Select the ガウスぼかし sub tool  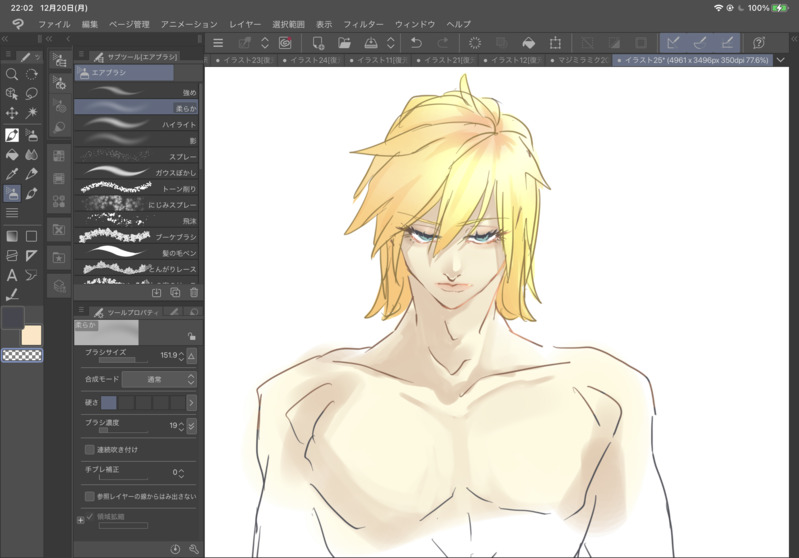pyautogui.click(x=136, y=172)
